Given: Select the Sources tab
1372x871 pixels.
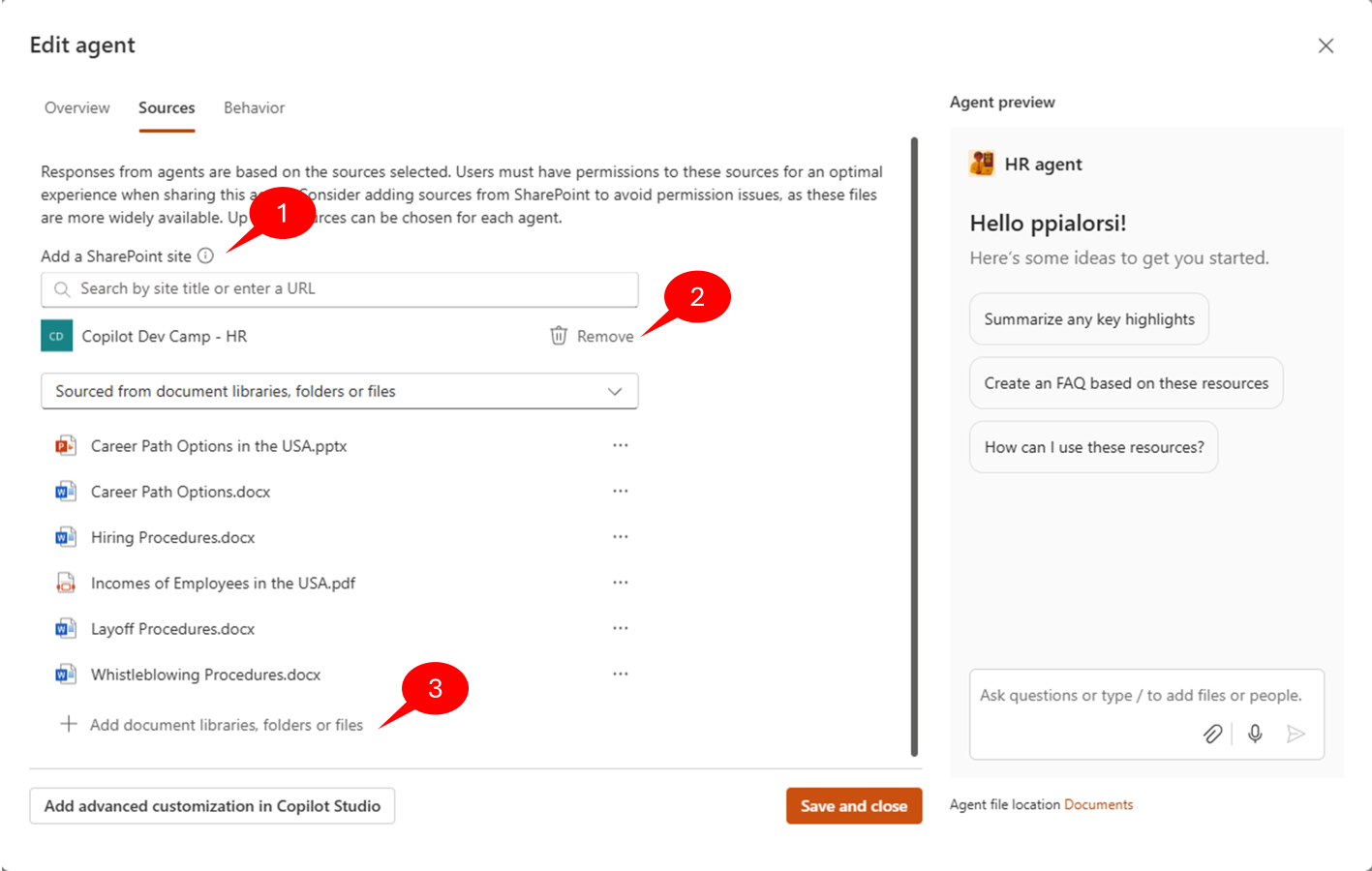Looking at the screenshot, I should [167, 107].
